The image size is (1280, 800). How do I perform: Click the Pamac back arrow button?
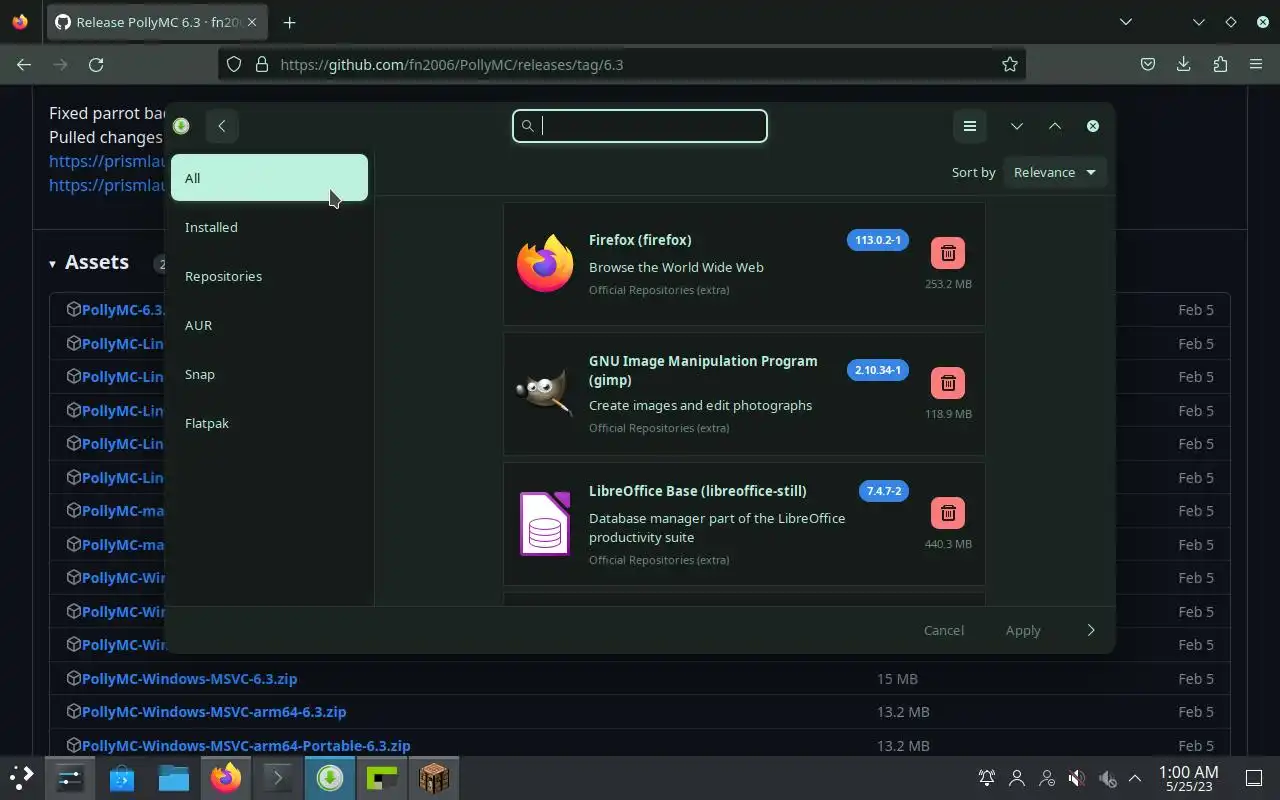point(222,126)
